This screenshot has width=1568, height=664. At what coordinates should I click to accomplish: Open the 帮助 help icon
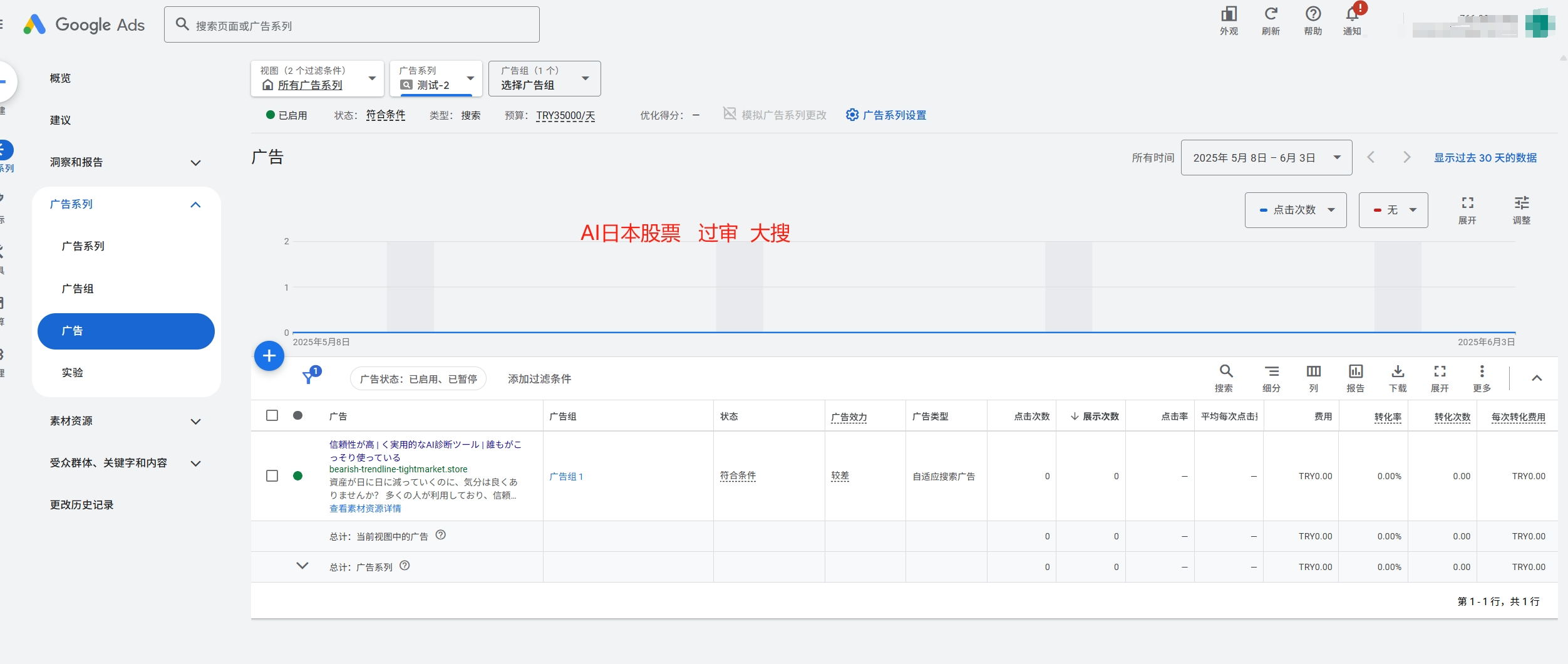click(x=1313, y=21)
